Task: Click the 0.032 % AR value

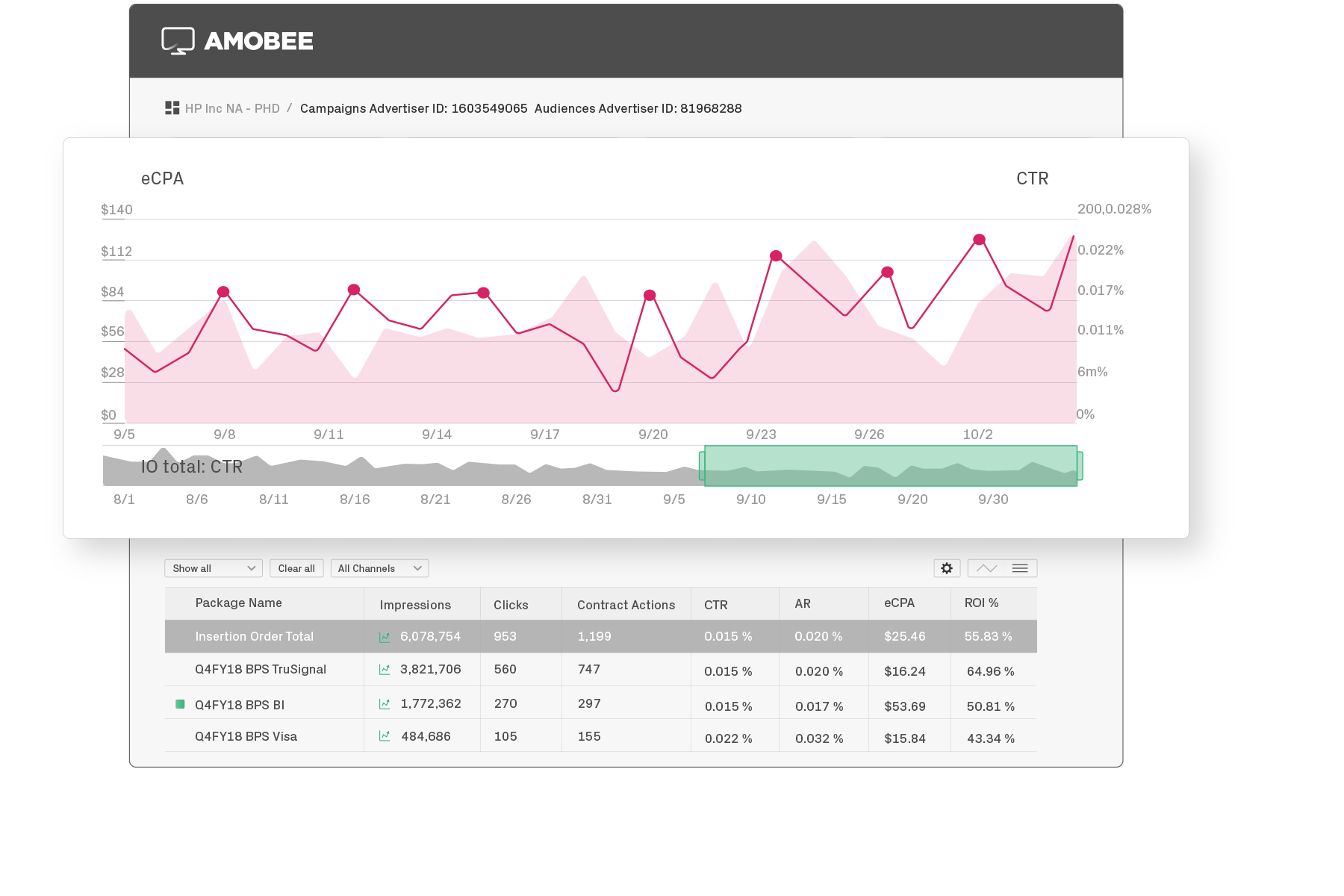Action: [818, 739]
